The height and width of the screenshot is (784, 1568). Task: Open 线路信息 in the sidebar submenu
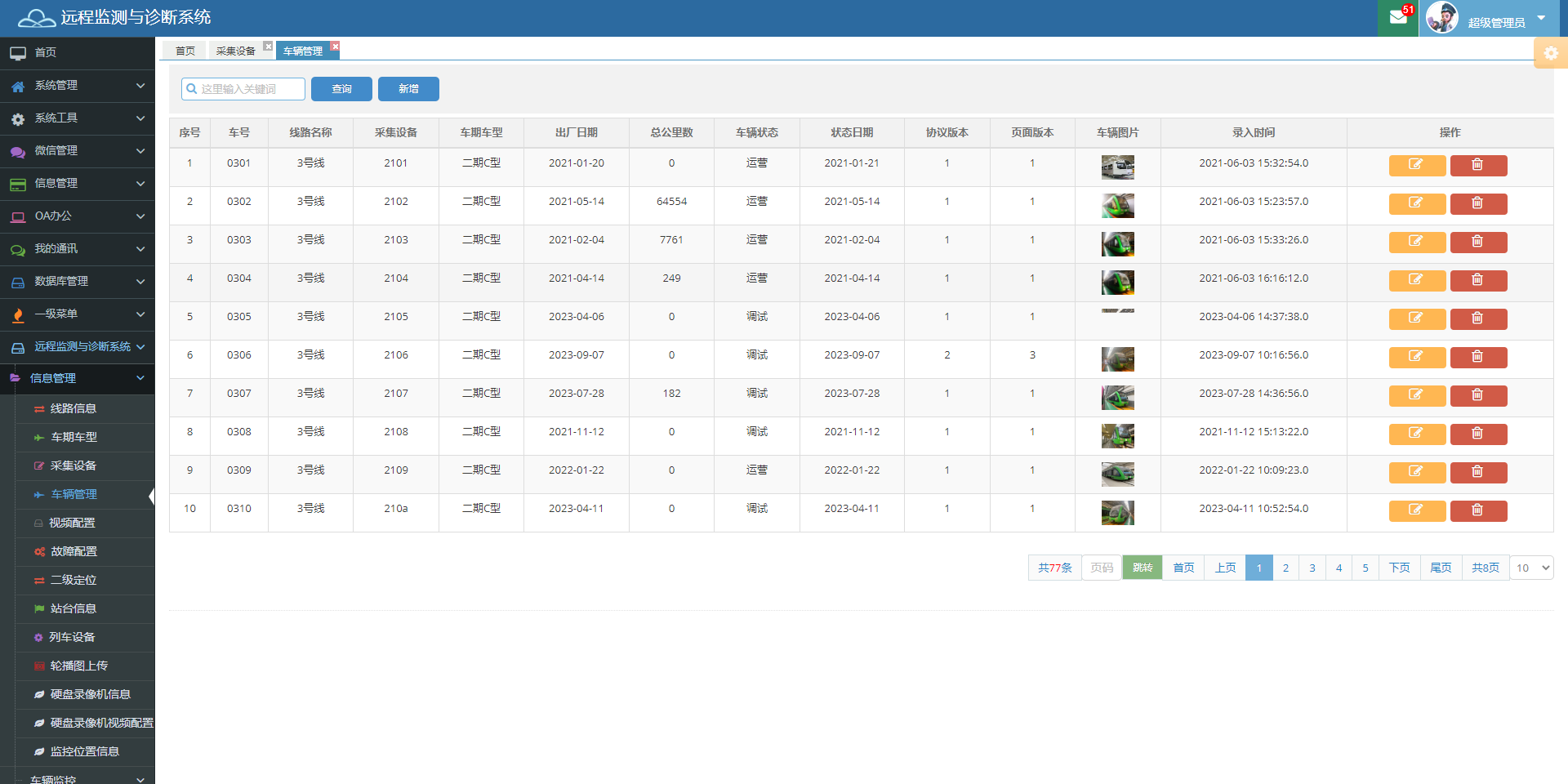[x=73, y=408]
